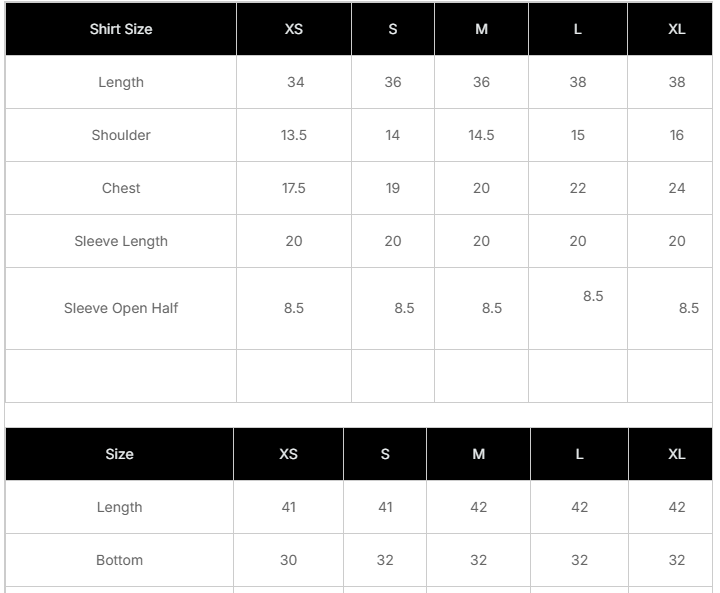This screenshot has width=720, height=593.
Task: Click Shoulder value 14.5 for size M
Action: pyautogui.click(x=481, y=135)
